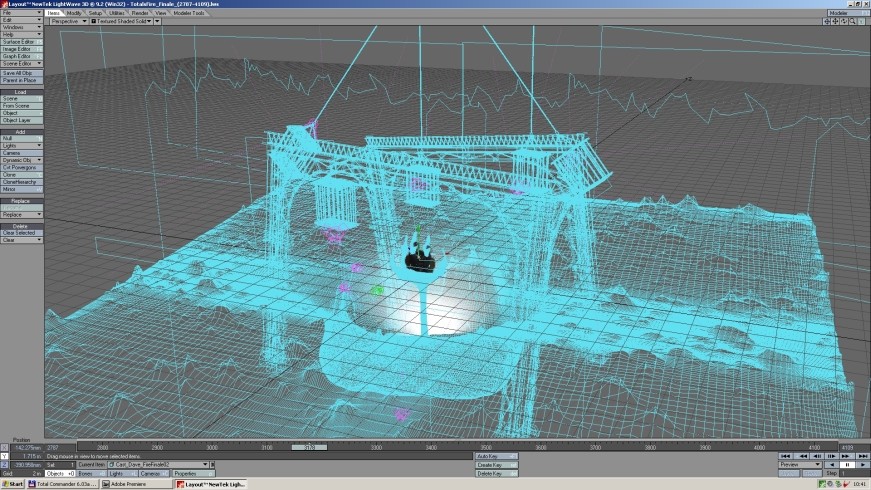Switch to Total Commander in the taskbar
Image resolution: width=871 pixels, height=490 pixels.
60,484
